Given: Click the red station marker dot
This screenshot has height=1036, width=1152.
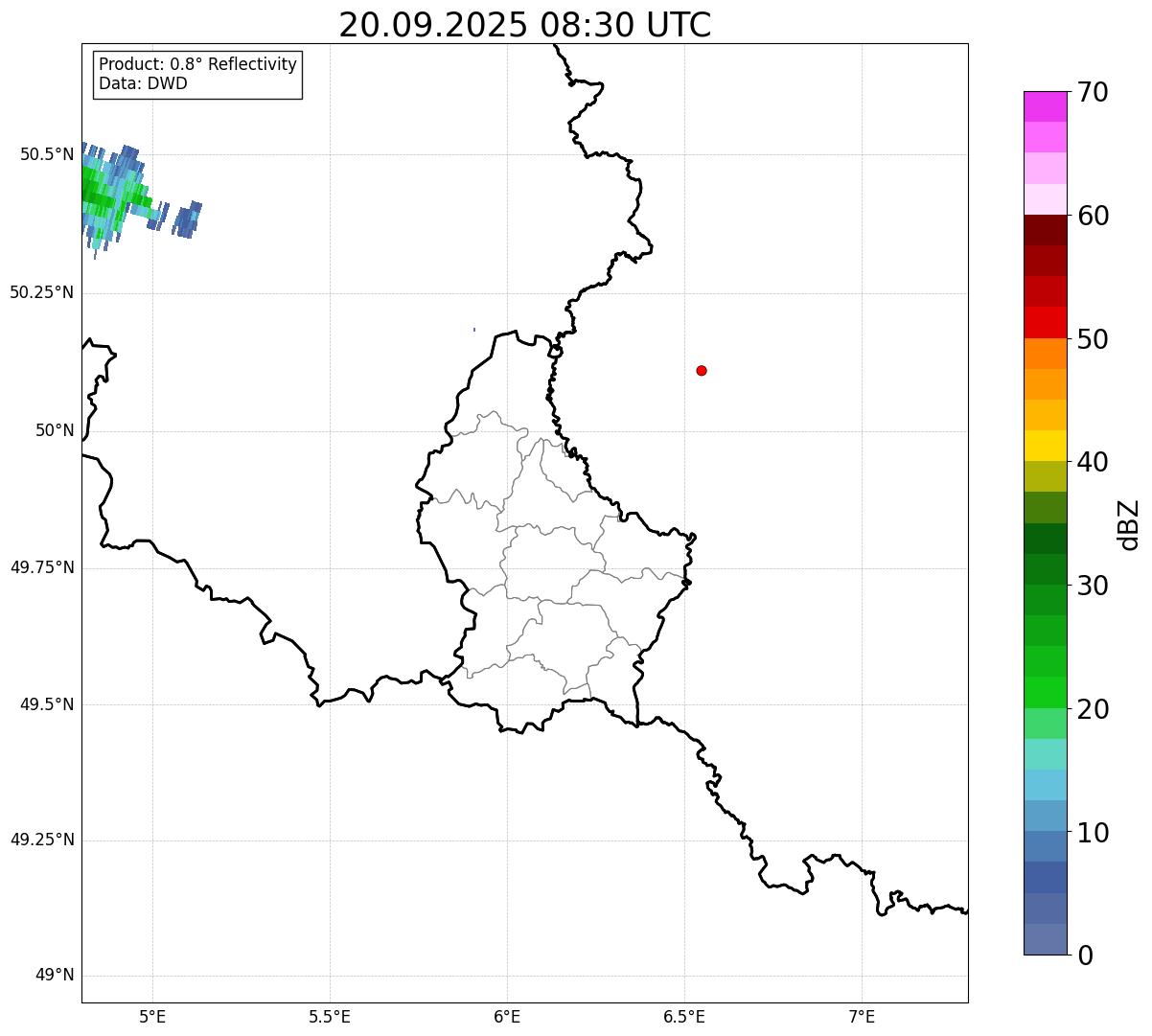Looking at the screenshot, I should (x=702, y=370).
